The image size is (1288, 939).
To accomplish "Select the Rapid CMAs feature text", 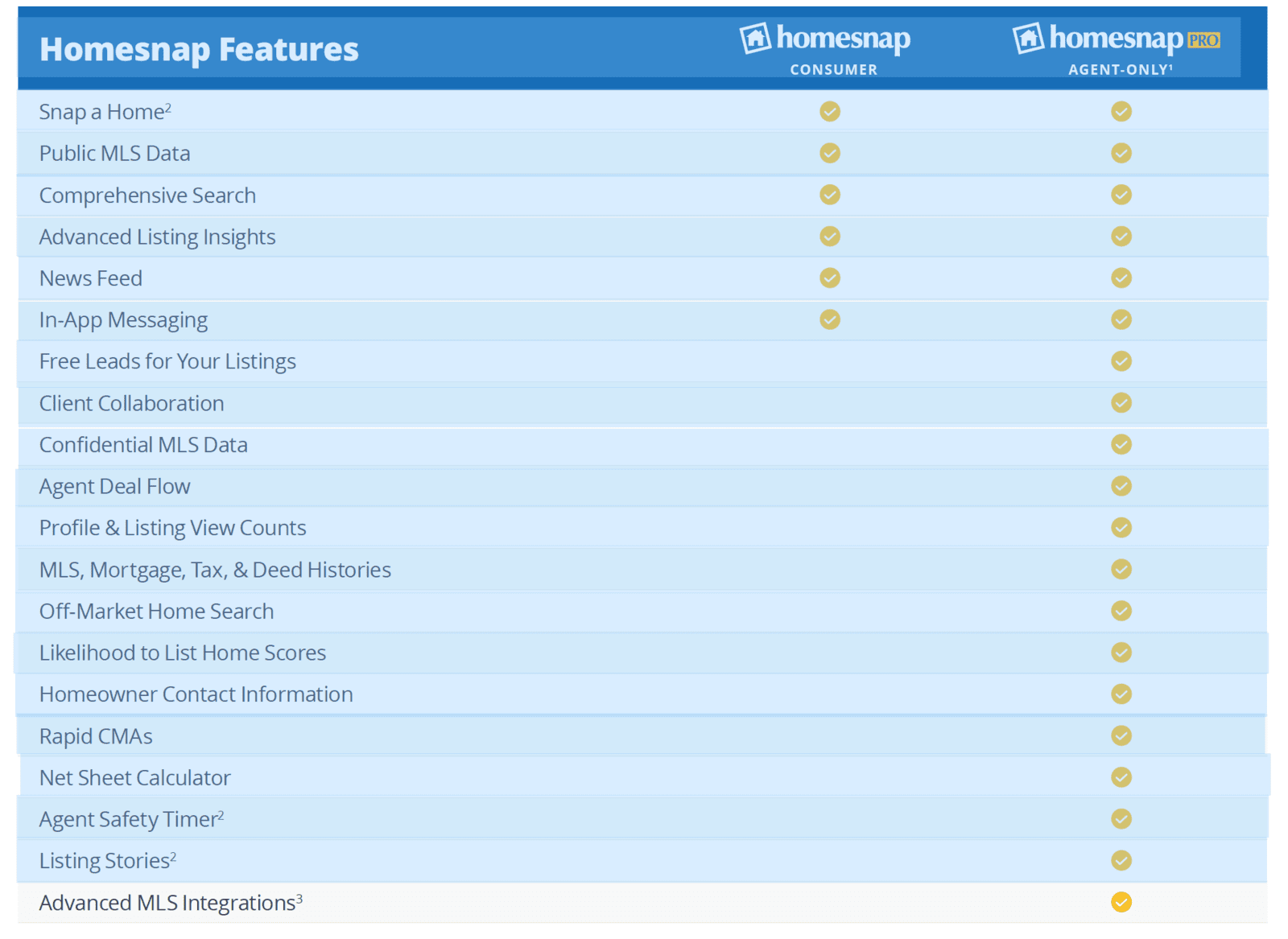I will click(96, 737).
